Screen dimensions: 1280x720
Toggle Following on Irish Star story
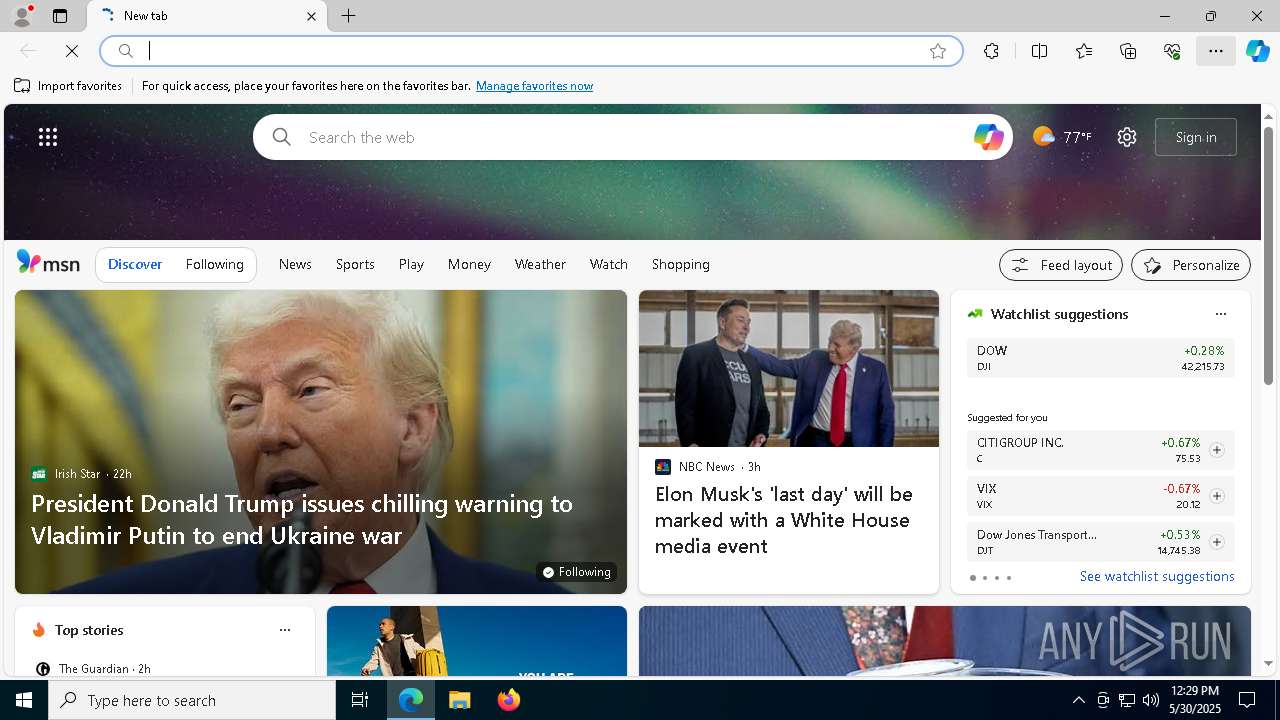pyautogui.click(x=576, y=572)
